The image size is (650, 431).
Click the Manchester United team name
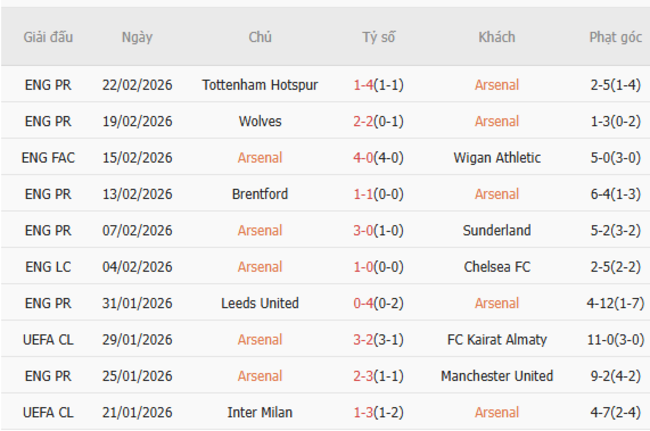497,376
